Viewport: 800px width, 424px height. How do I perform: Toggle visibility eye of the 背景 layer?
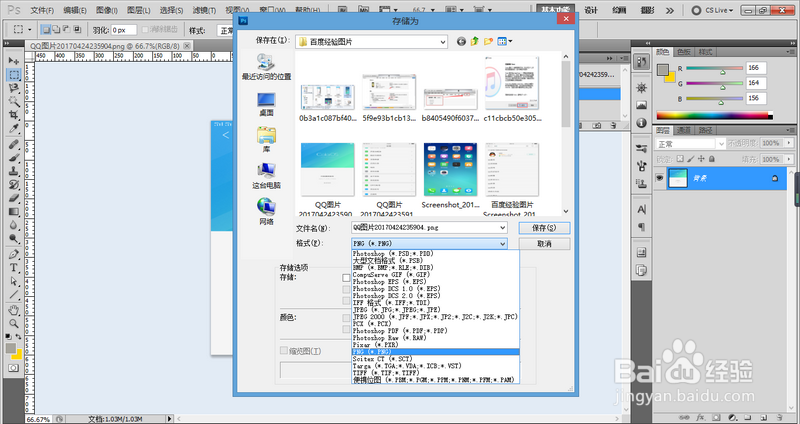[x=660, y=178]
